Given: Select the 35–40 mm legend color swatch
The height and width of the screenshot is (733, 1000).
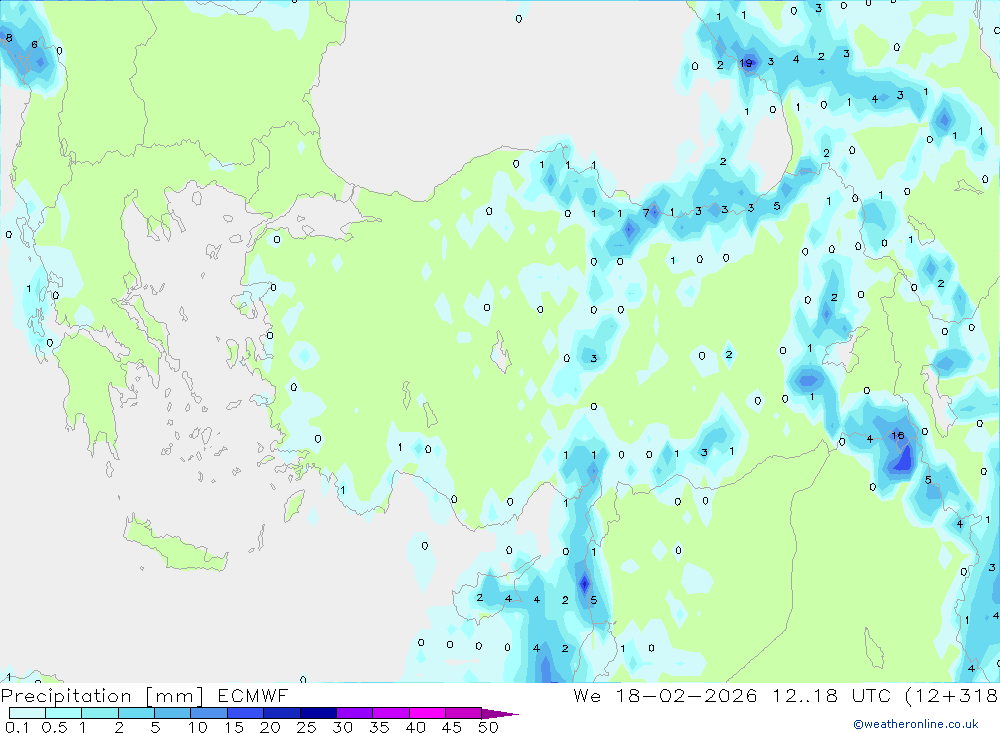Looking at the screenshot, I should point(391,713).
